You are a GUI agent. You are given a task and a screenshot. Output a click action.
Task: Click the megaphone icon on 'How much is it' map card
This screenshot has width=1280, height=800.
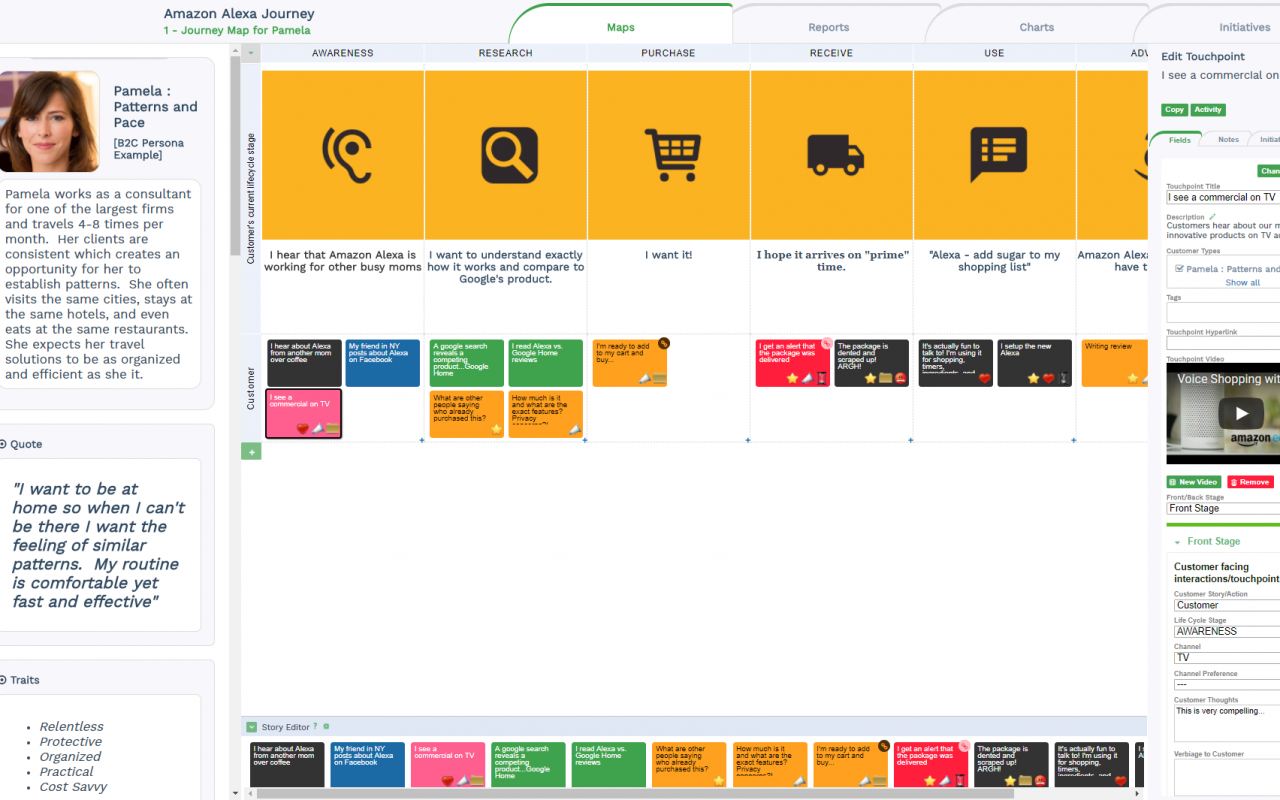[575, 429]
